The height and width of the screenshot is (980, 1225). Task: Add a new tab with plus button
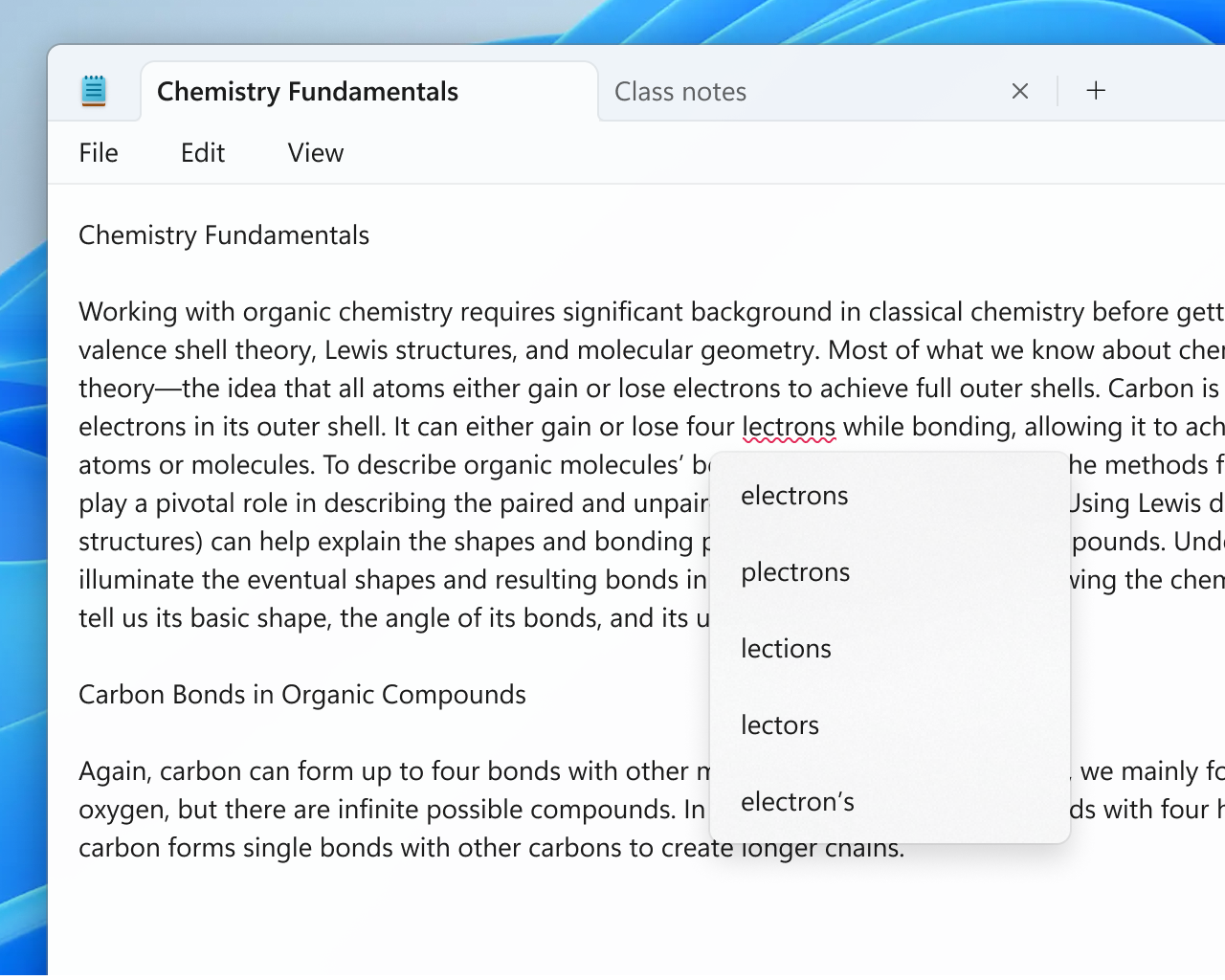1096,91
